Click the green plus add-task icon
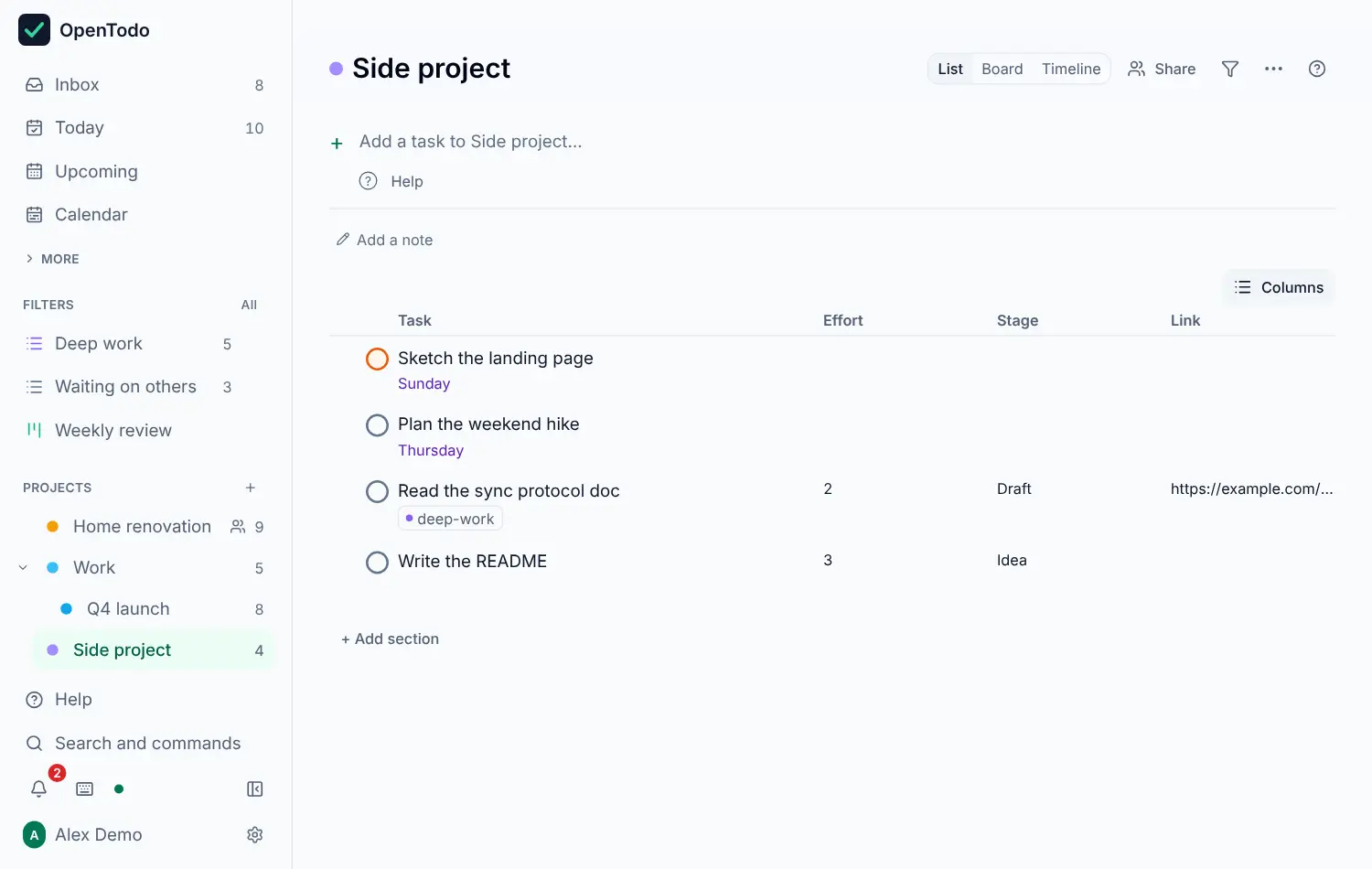Viewport: 1372px width, 869px height. click(x=337, y=143)
